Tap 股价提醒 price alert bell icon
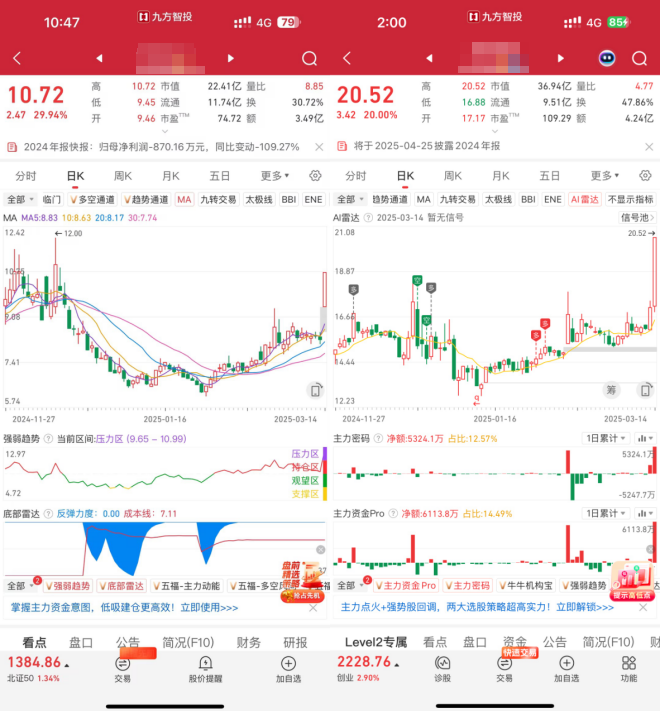 coord(205,669)
